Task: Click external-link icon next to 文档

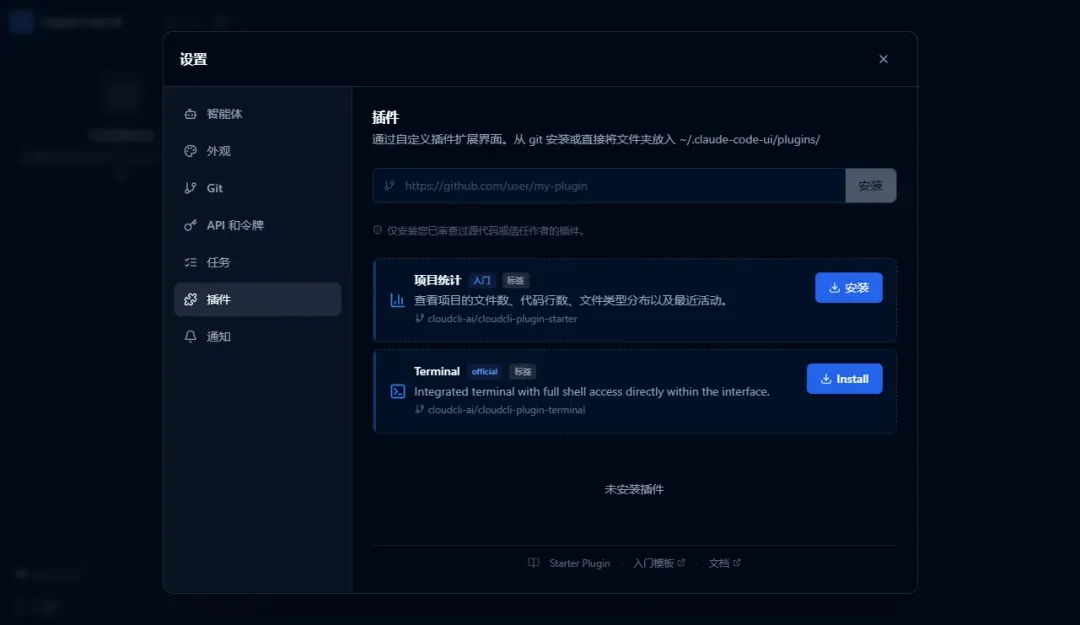Action: pyautogui.click(x=736, y=562)
